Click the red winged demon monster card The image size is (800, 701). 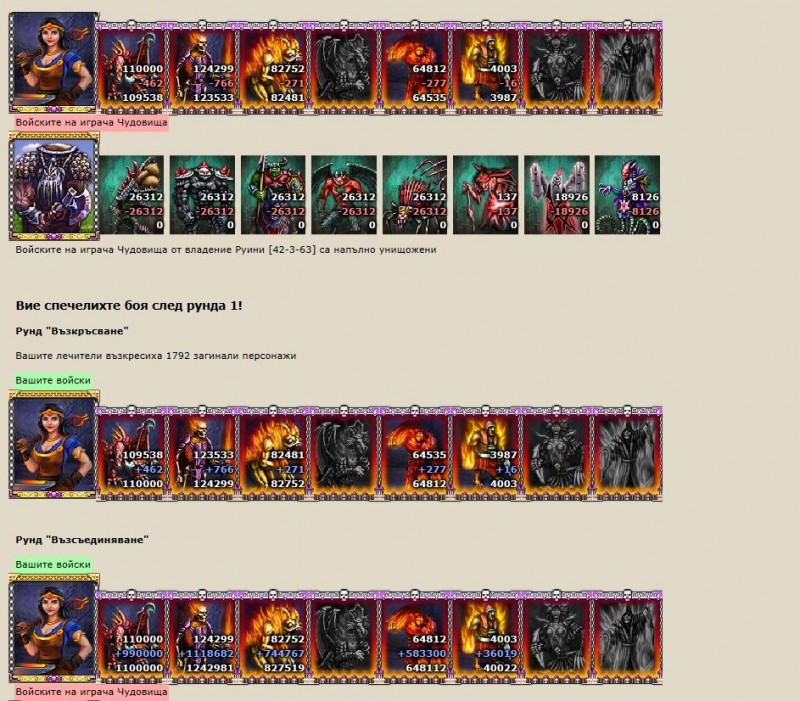coord(344,195)
